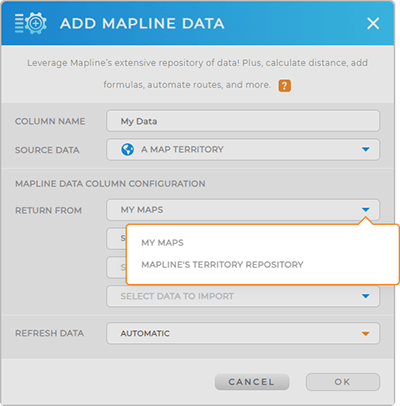The width and height of the screenshot is (400, 406).
Task: Choose Mapline's Territory Repository option
Action: tap(222, 265)
